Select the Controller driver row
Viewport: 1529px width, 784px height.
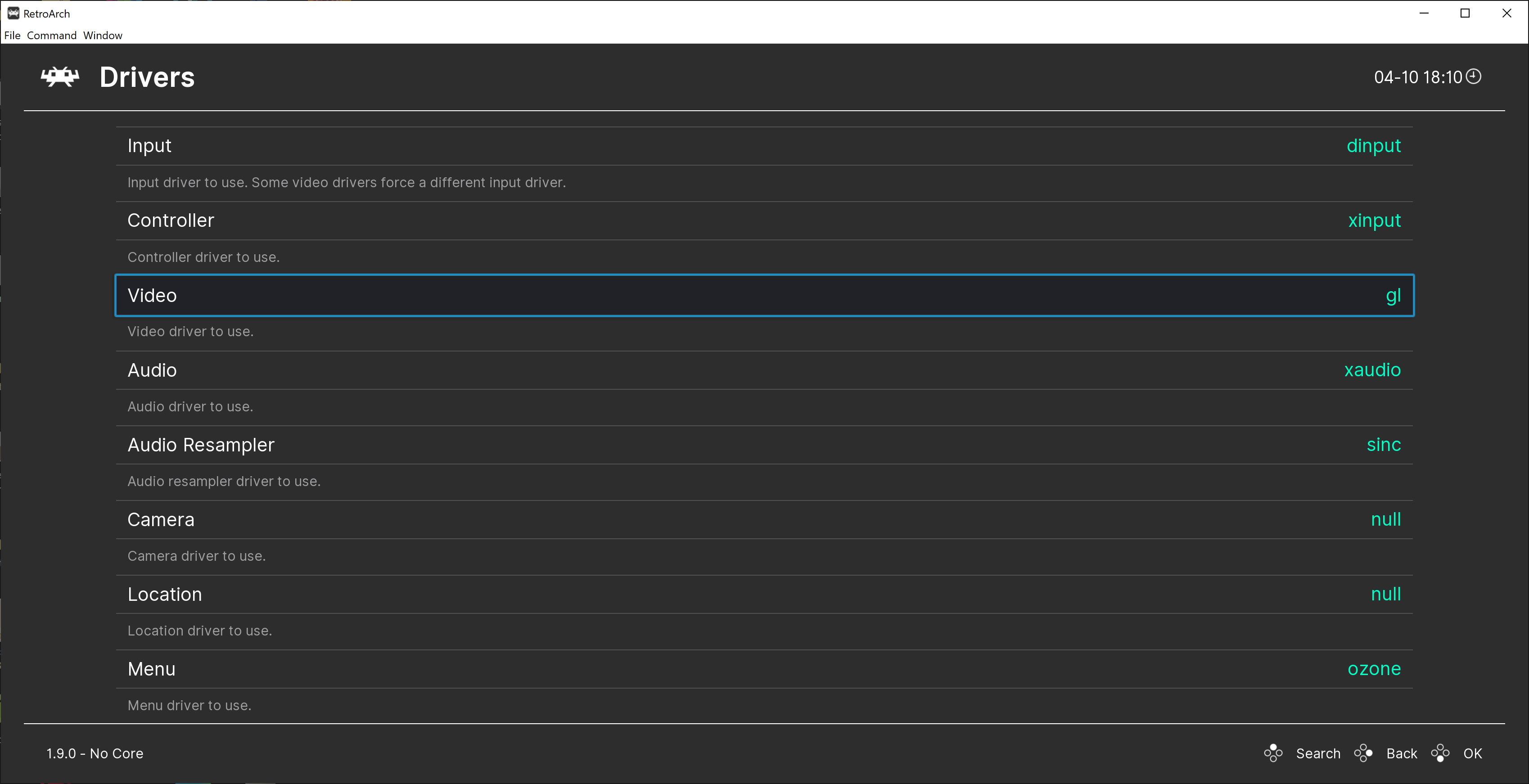[764, 221]
